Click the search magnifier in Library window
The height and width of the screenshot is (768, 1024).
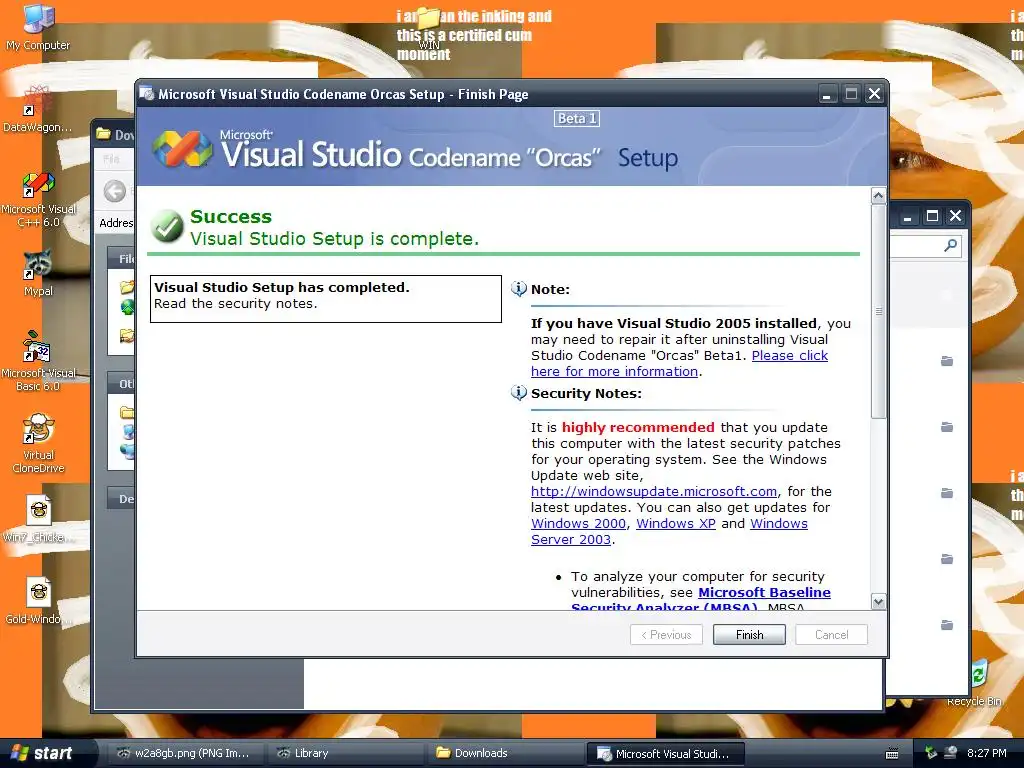[950, 246]
